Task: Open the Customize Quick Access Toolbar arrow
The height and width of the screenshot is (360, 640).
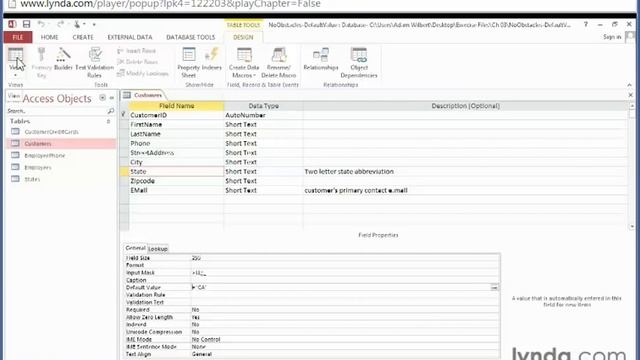Action: [x=94, y=25]
